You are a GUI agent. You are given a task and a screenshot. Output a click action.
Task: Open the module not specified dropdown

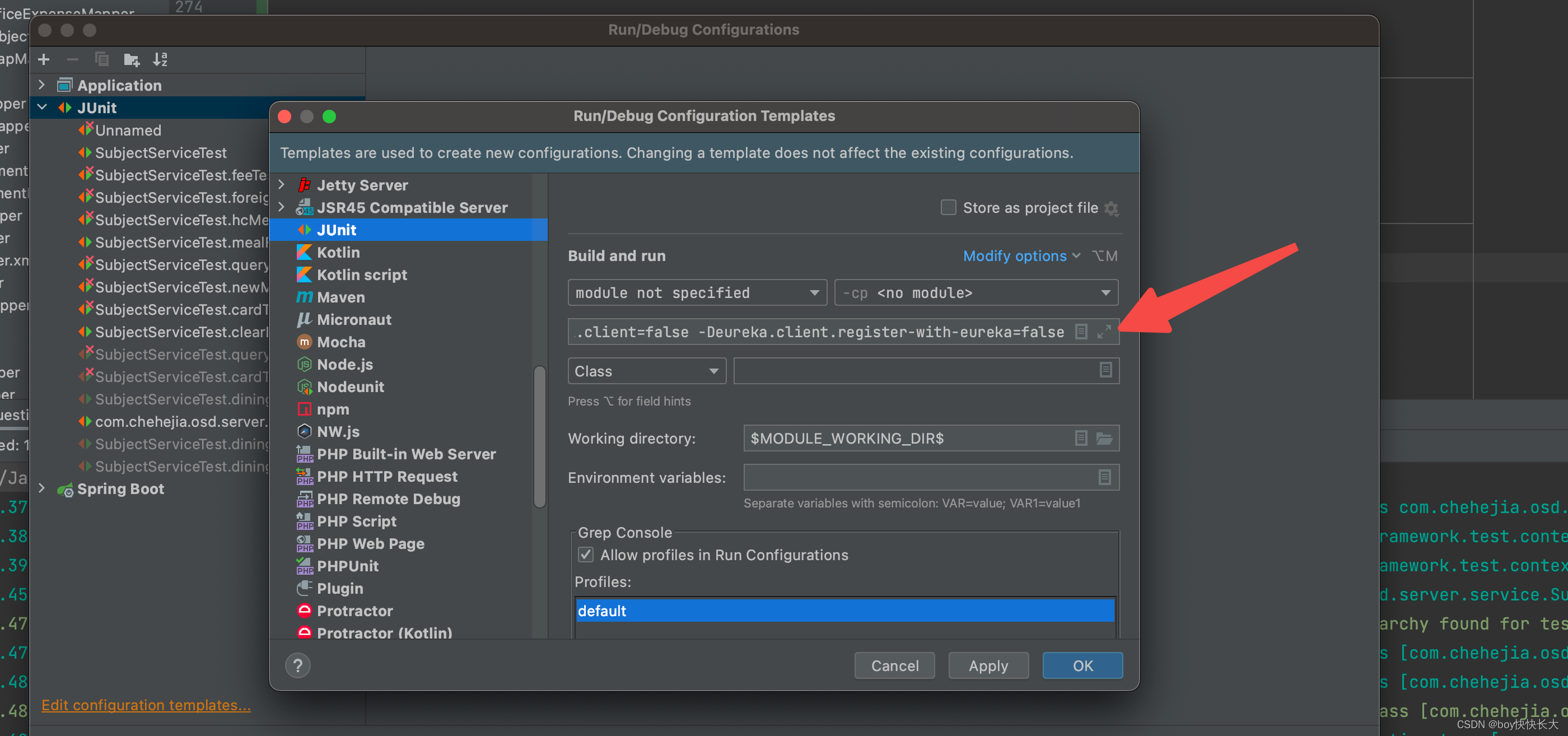pos(697,293)
